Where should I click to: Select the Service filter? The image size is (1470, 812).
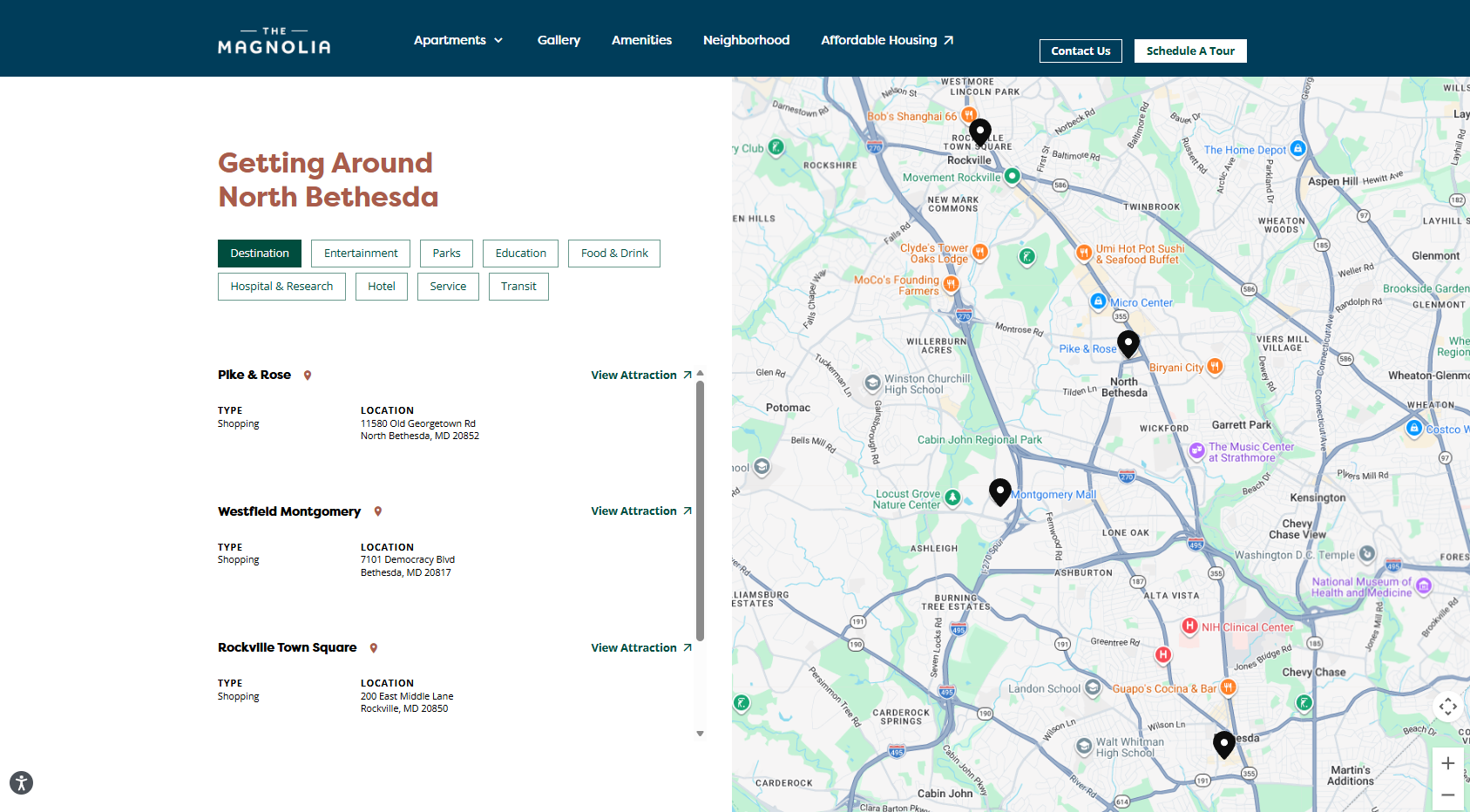coord(448,287)
